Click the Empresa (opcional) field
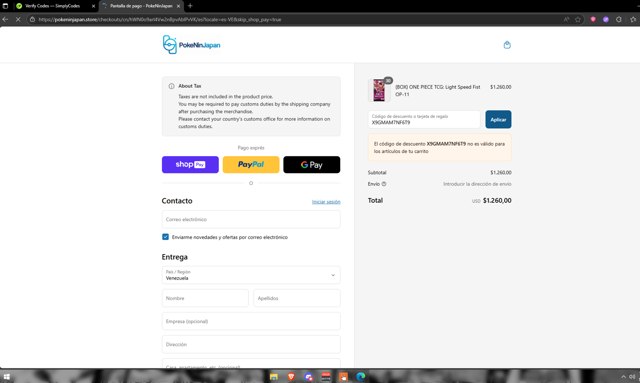Screen dimensions: 640x383 [251, 321]
